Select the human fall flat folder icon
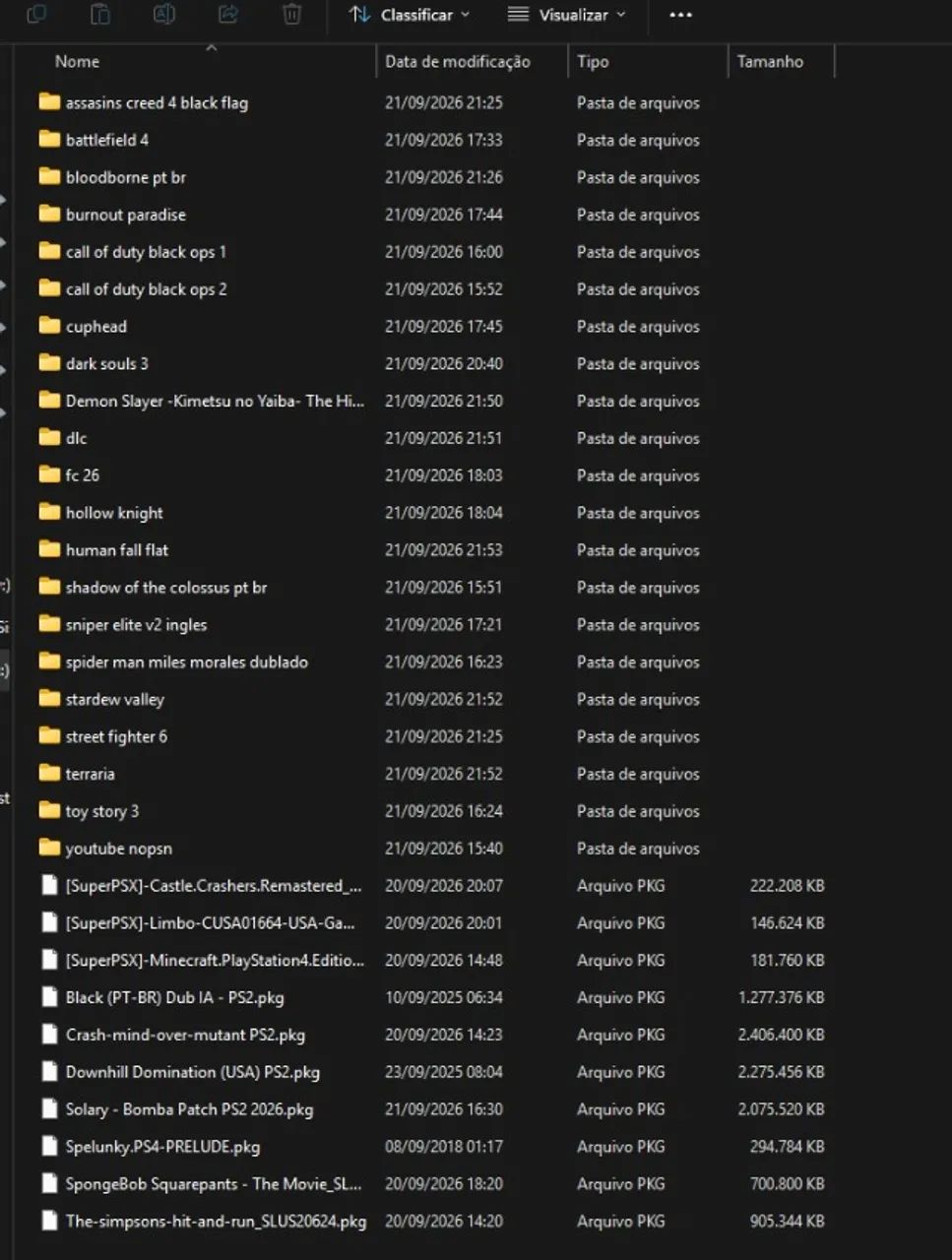This screenshot has width=952, height=1260. coord(49,549)
